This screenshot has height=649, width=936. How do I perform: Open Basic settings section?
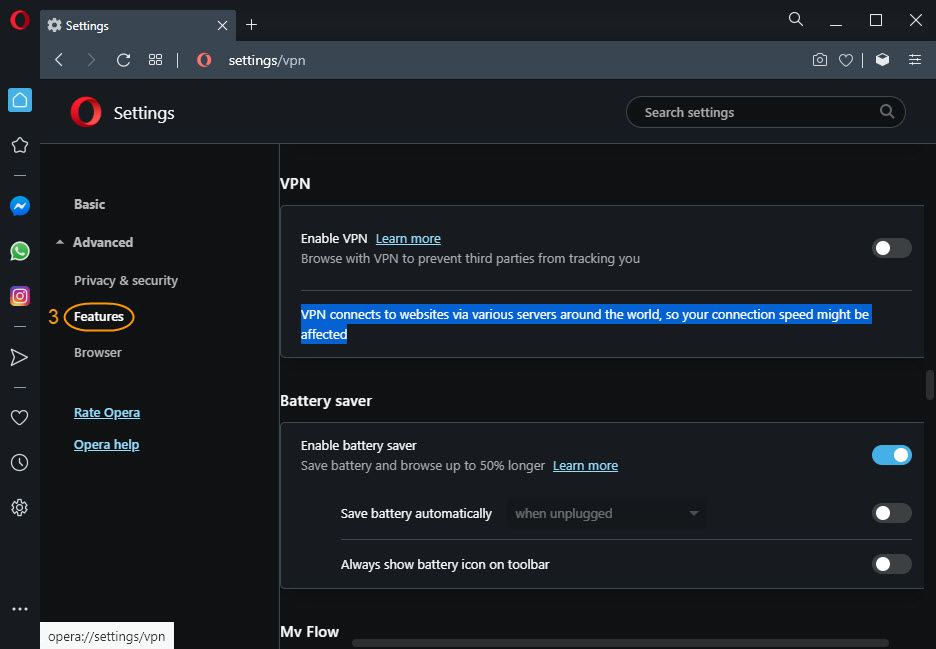tap(90, 204)
